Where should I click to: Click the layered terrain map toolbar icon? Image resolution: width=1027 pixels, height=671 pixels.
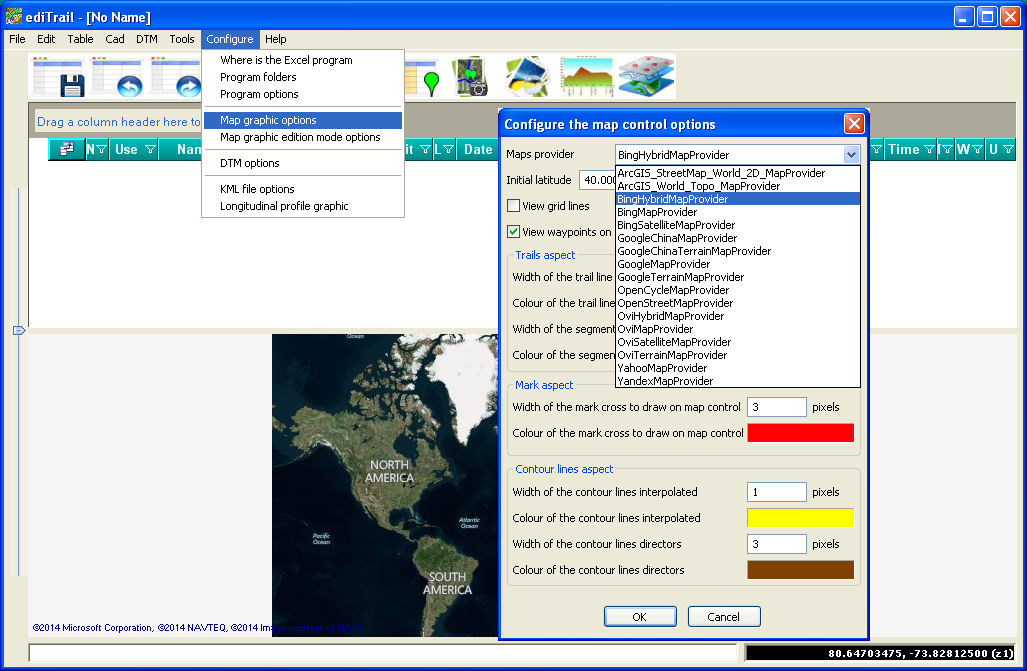click(646, 77)
